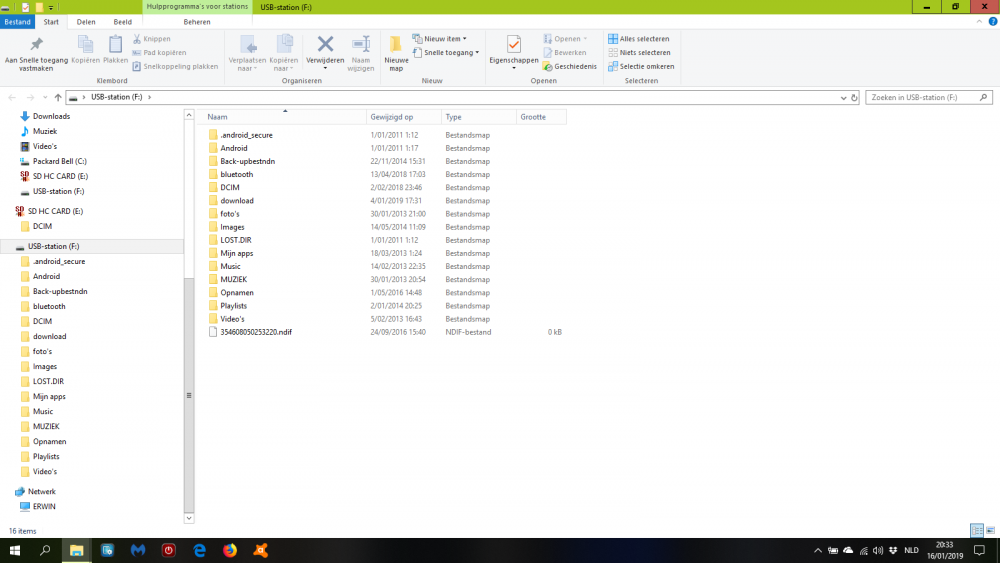The width and height of the screenshot is (1000, 563).
Task: Open Microsoft Edge from the taskbar
Action: pyautogui.click(x=199, y=550)
